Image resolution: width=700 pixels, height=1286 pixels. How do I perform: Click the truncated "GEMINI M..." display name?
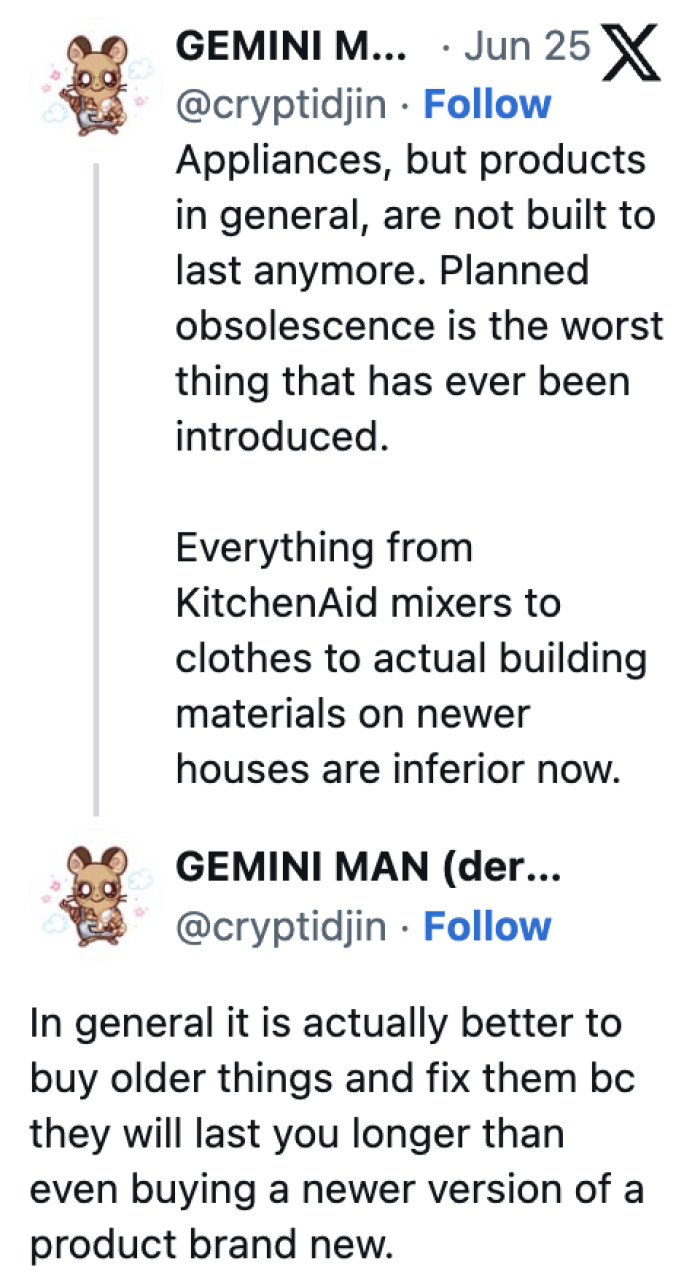(x=290, y=45)
